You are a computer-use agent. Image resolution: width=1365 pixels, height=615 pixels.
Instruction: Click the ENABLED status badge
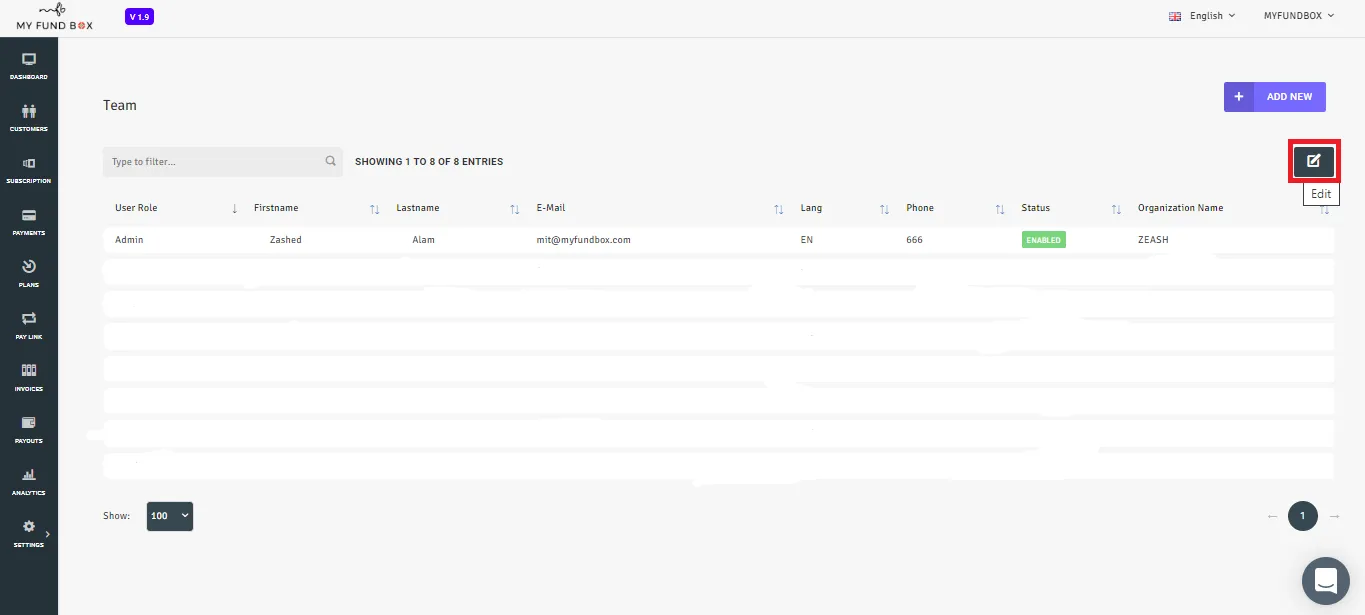click(x=1043, y=240)
